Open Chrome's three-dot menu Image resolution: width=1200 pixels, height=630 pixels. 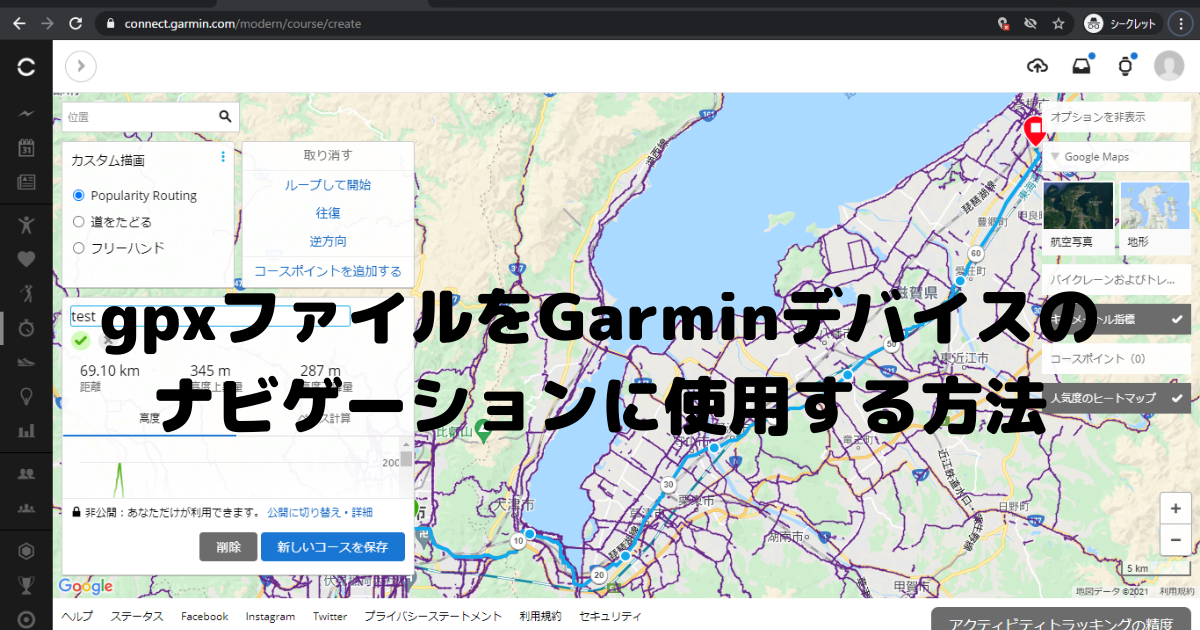(x=1182, y=23)
